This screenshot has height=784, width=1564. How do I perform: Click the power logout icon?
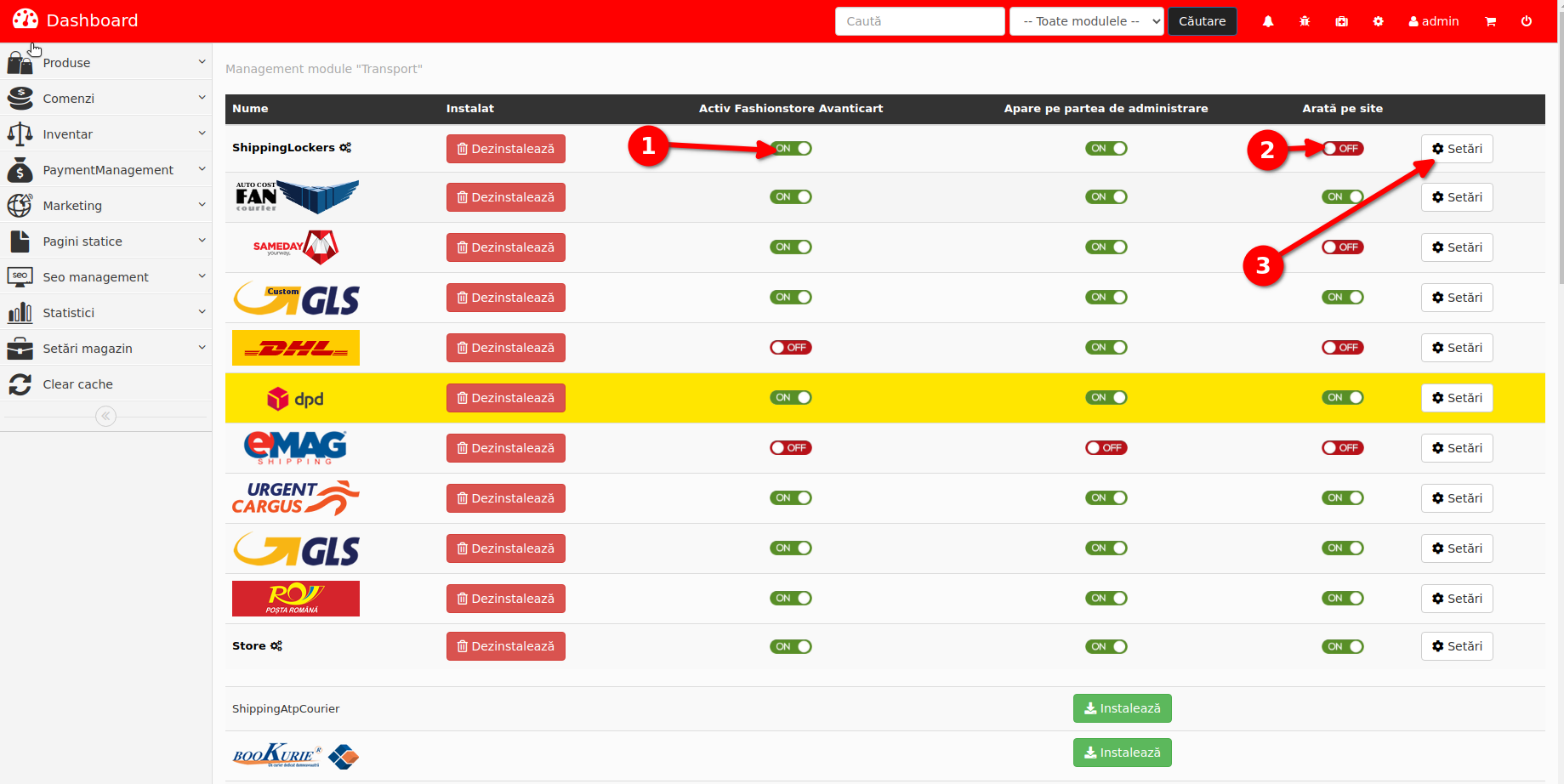point(1527,21)
